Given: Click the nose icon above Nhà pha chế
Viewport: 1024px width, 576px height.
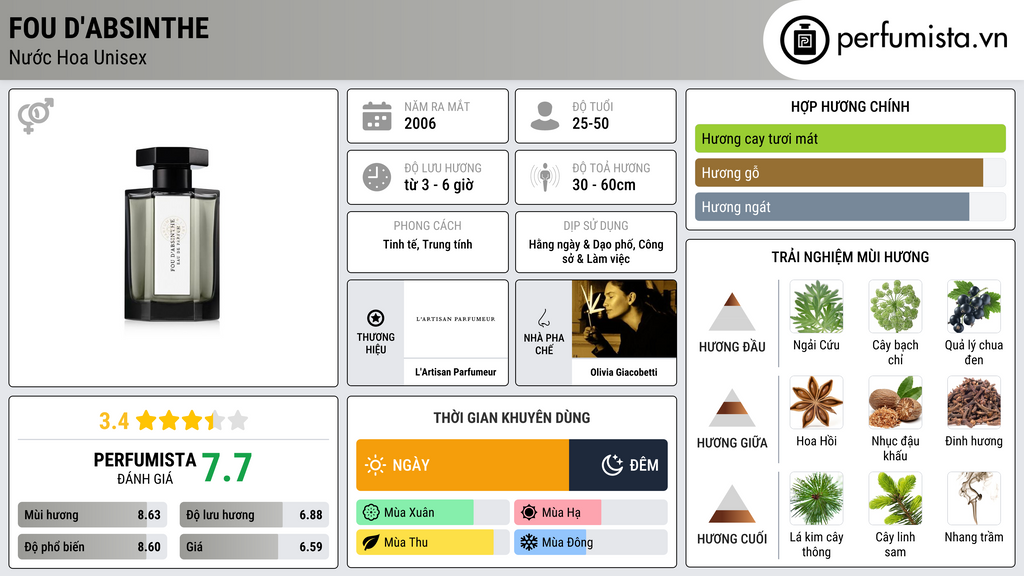Looking at the screenshot, I should (x=543, y=318).
